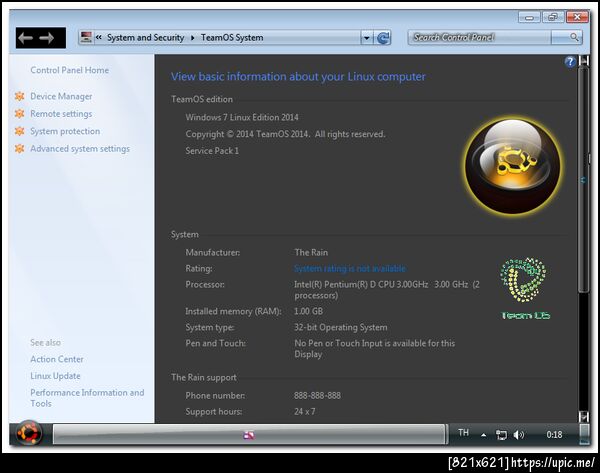Expand the breadcrumb double-chevron list

98,37
